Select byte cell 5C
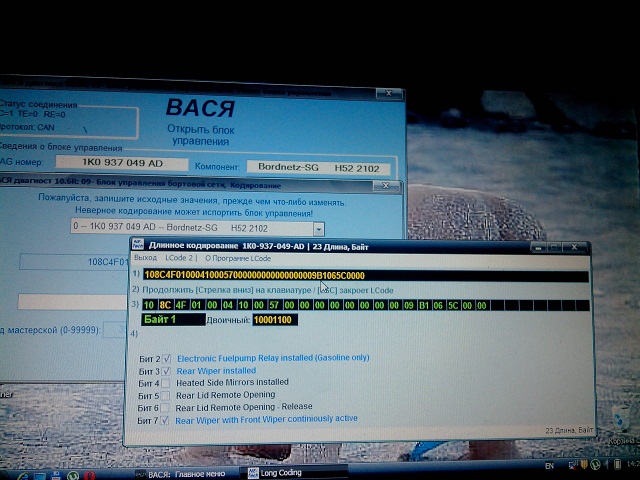The height and width of the screenshot is (480, 640). pyautogui.click(x=453, y=305)
